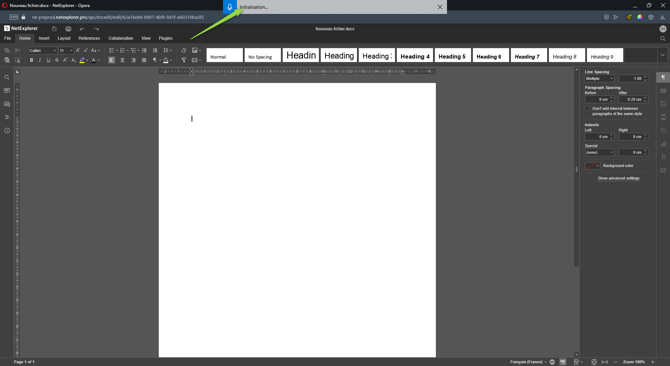Switch to the Insert tab
This screenshot has height=366, width=670.
click(x=44, y=38)
